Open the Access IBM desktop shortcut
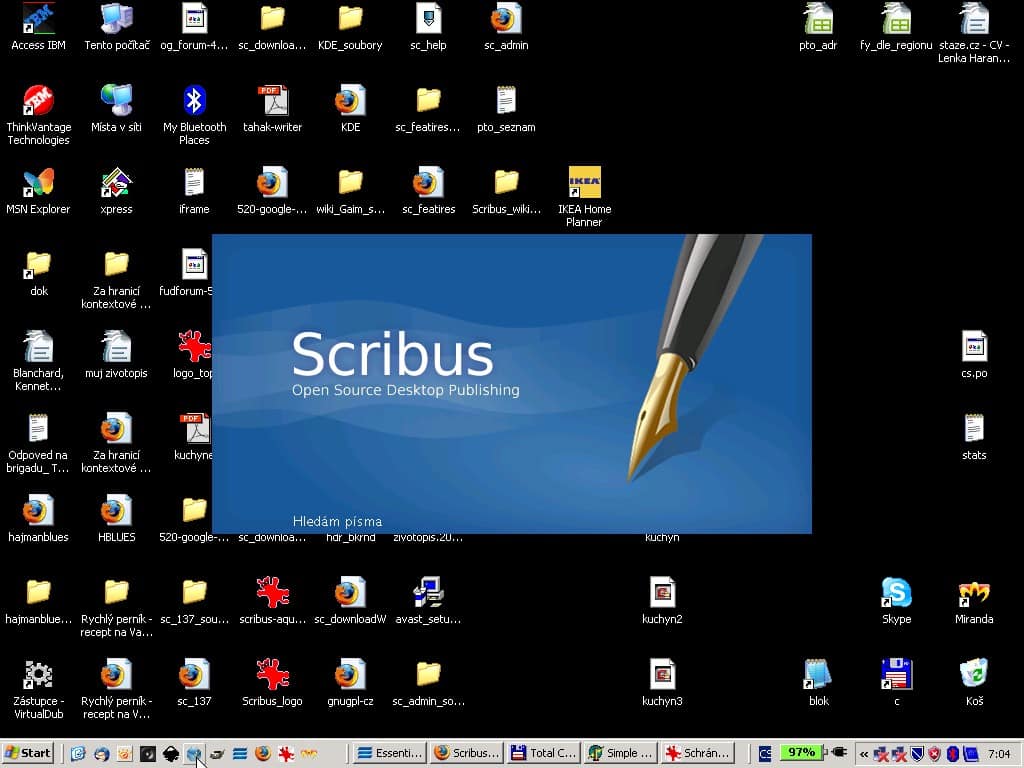Screen dimensions: 1024x768 [x=39, y=26]
